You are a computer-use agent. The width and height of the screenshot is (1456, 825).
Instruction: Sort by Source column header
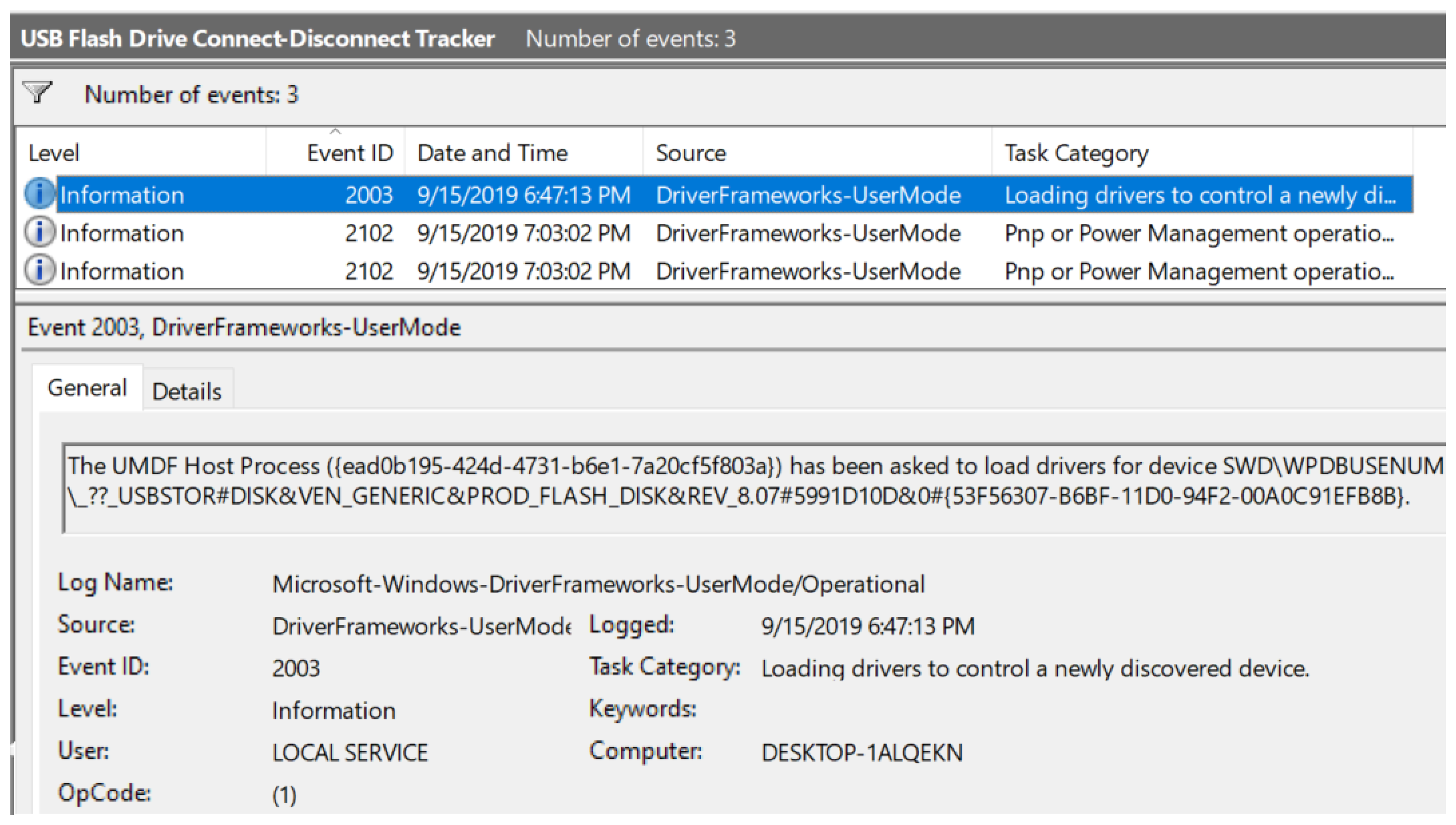click(690, 153)
